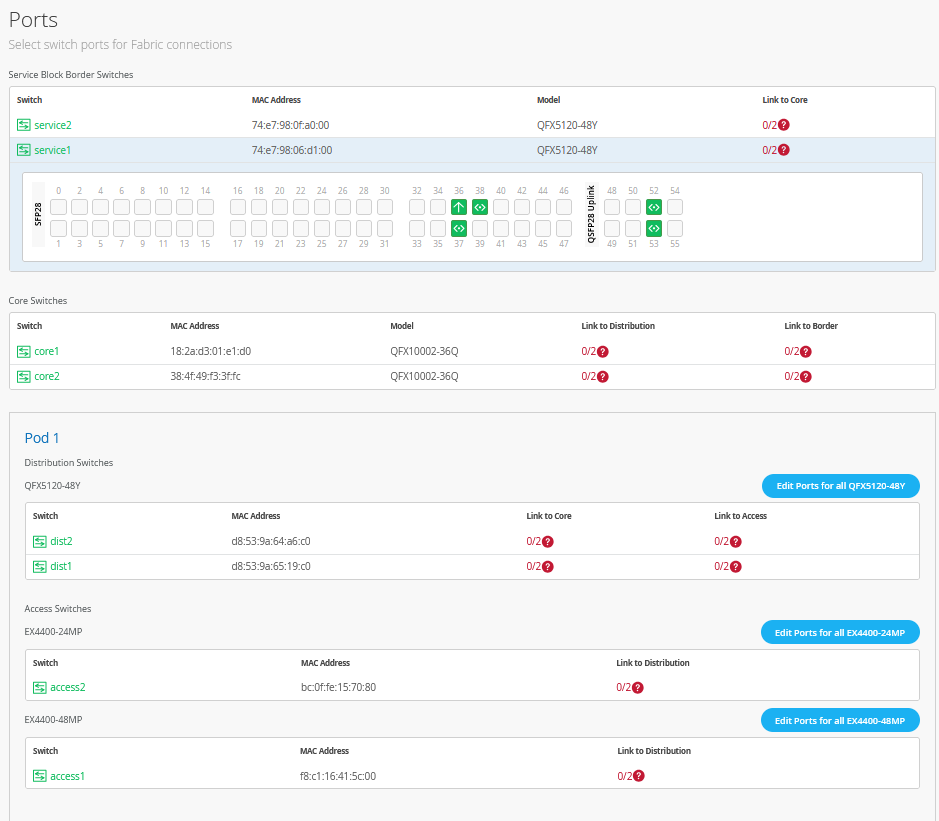Image resolution: width=939 pixels, height=821 pixels.
Task: Click the switch icon beside dist2
Action: [x=40, y=541]
